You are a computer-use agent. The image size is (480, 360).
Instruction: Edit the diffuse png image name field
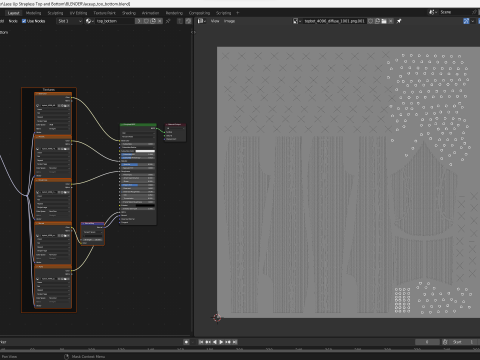334,21
